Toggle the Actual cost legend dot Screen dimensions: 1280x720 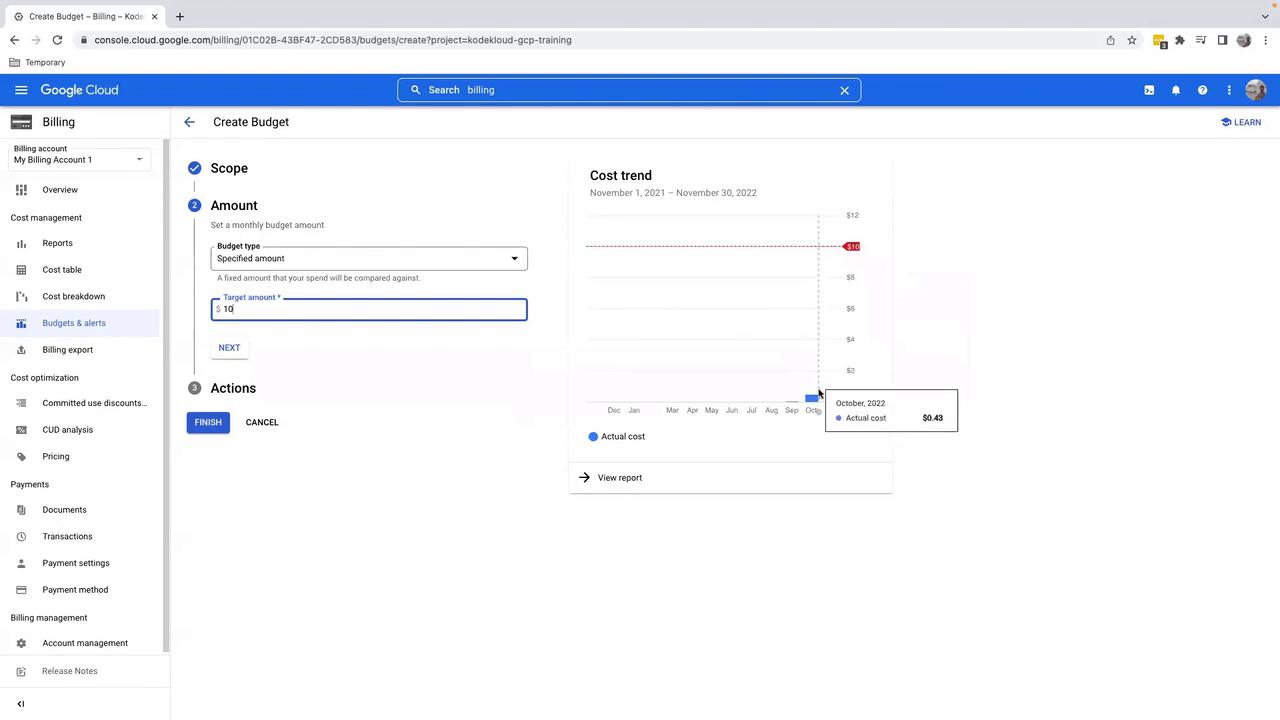(x=593, y=437)
